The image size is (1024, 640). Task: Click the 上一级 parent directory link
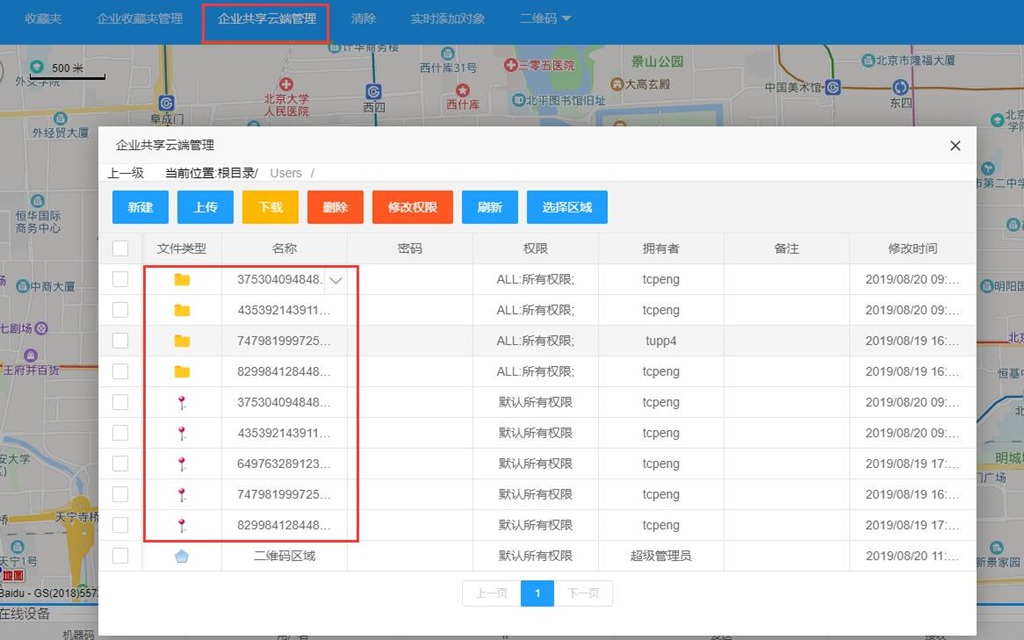pos(126,173)
